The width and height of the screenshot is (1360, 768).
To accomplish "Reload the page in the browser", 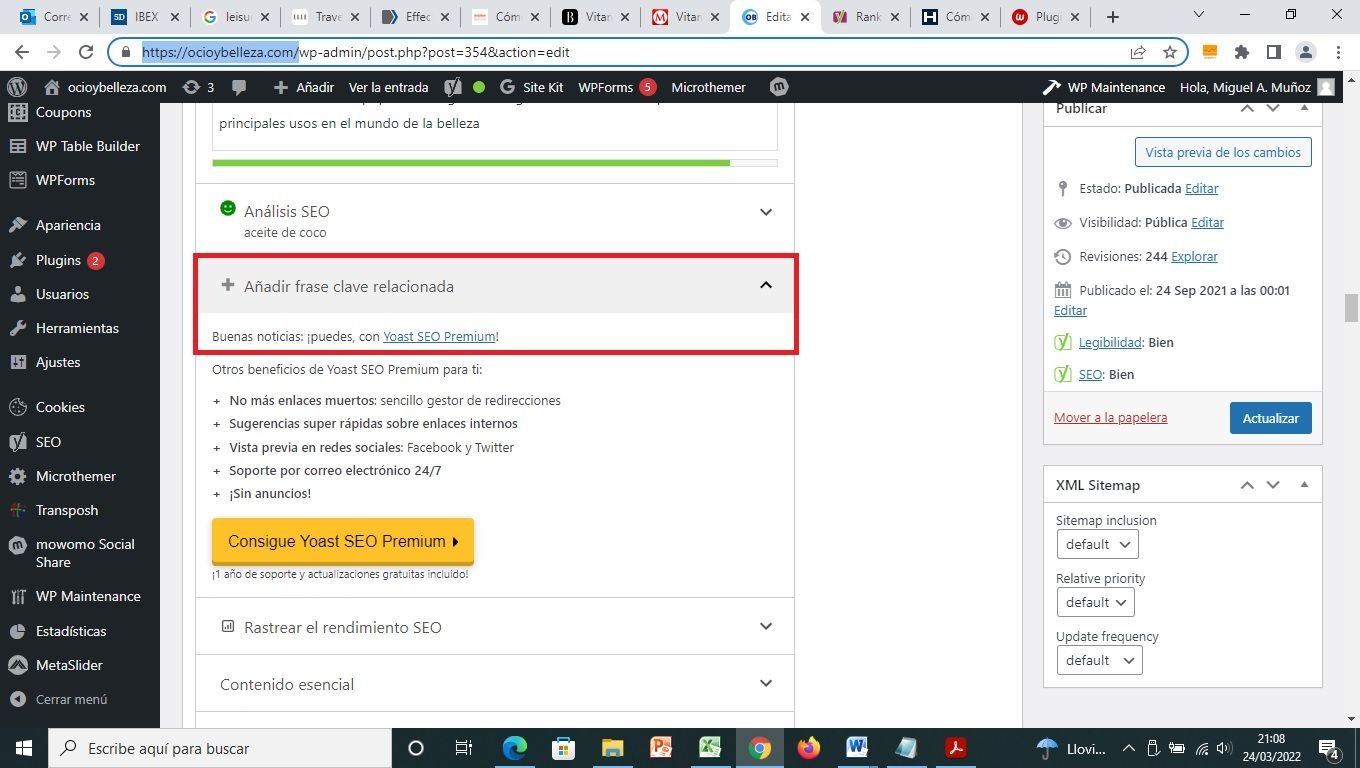I will (86, 52).
